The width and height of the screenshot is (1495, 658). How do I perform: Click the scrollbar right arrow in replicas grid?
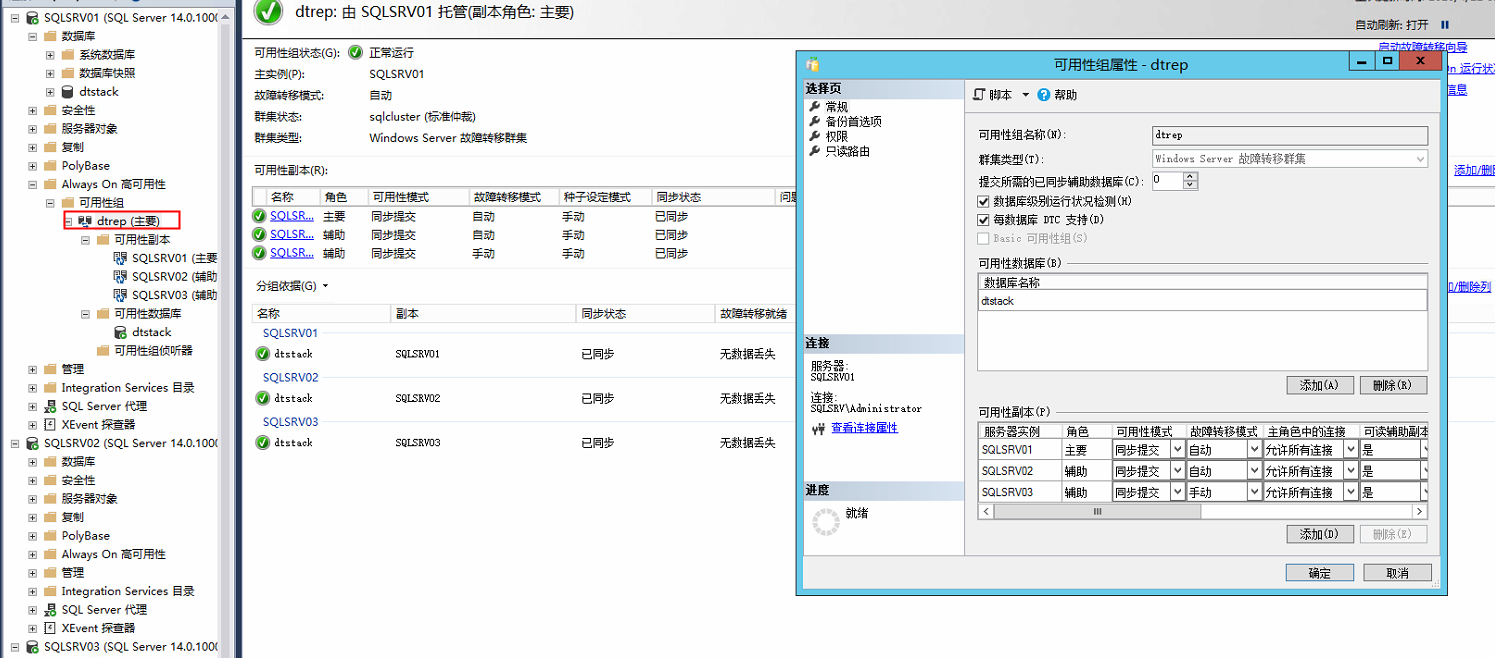click(1419, 511)
